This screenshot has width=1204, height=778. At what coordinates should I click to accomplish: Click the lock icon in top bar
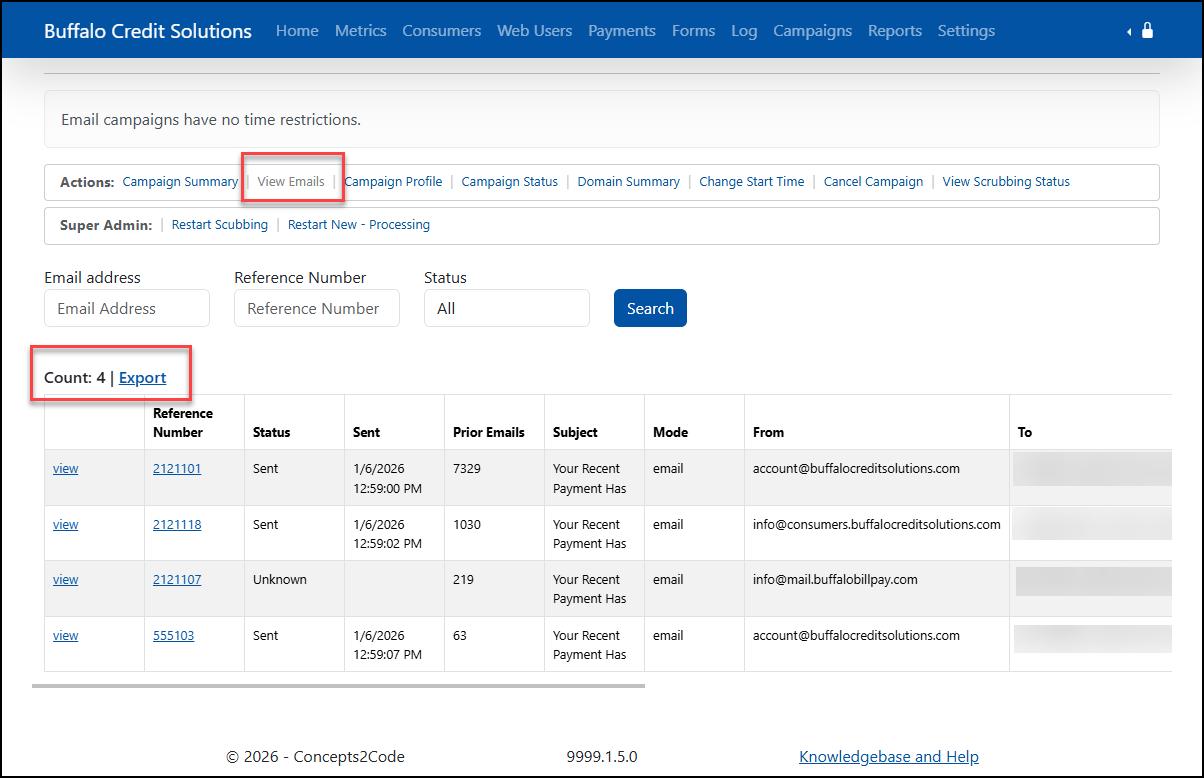(1147, 31)
